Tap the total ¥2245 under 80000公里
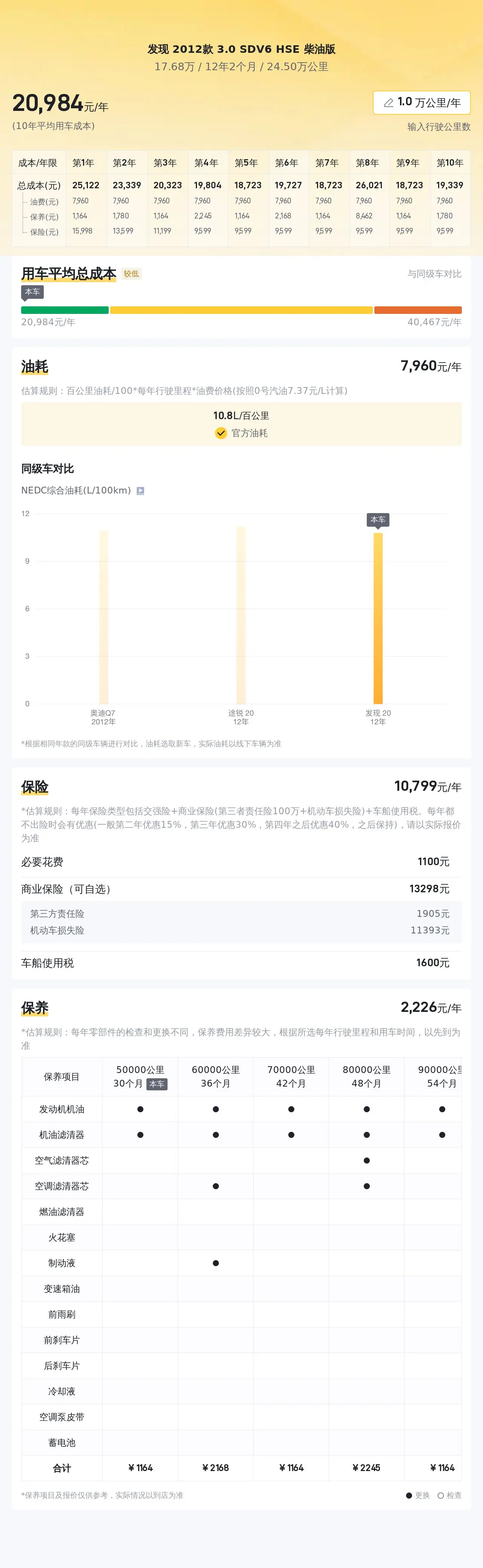The height and width of the screenshot is (1568, 483). 367,1468
